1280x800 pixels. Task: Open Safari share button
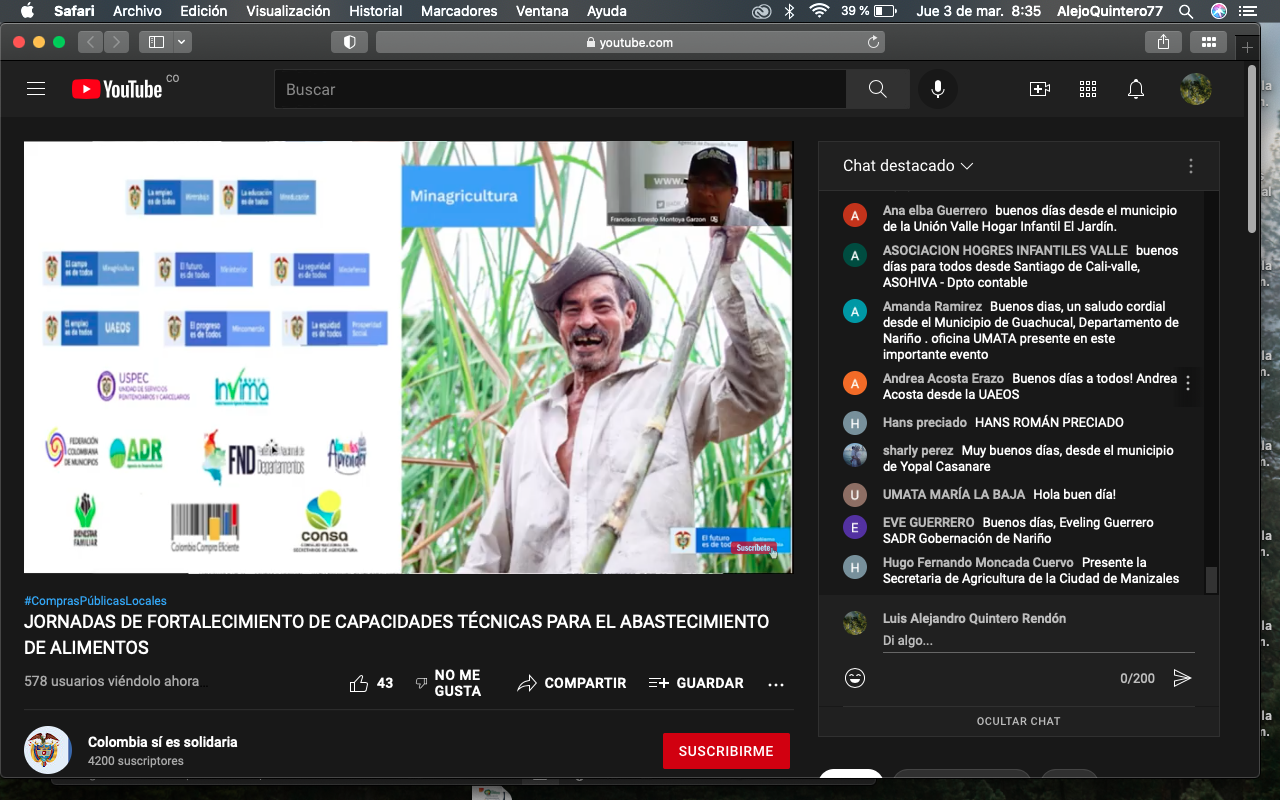(1163, 42)
